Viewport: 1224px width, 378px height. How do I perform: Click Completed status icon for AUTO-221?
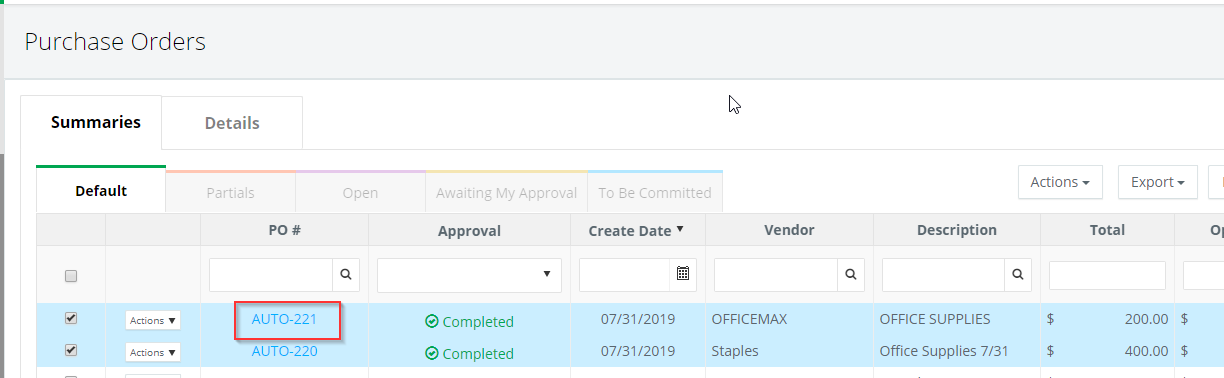431,321
